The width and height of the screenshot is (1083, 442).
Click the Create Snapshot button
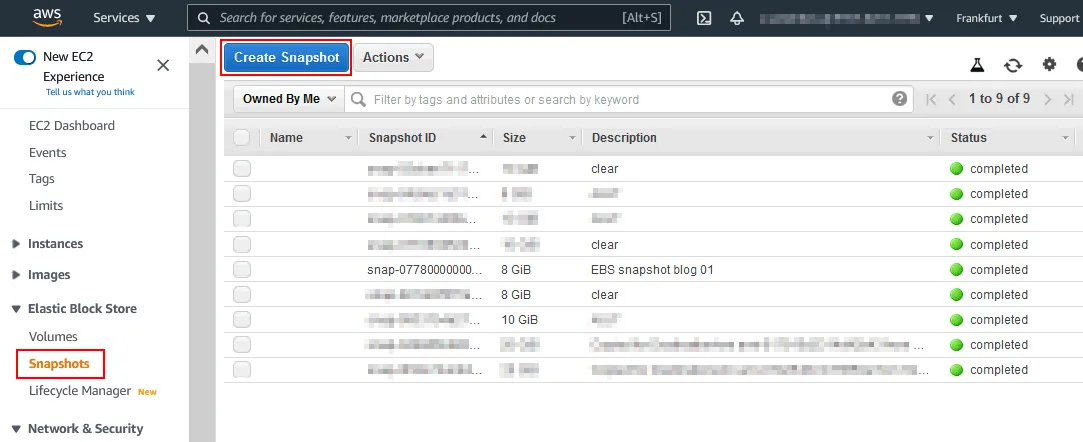point(286,58)
